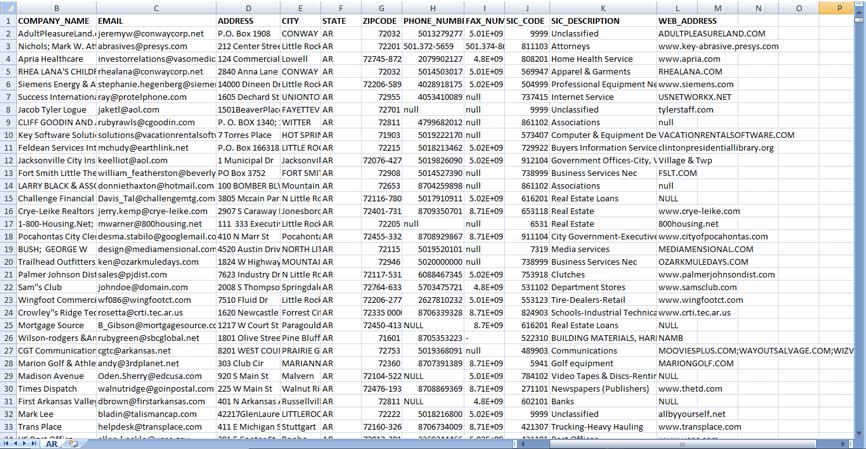Click the SIC_CODE header cell
The image size is (866, 449).
[527, 21]
